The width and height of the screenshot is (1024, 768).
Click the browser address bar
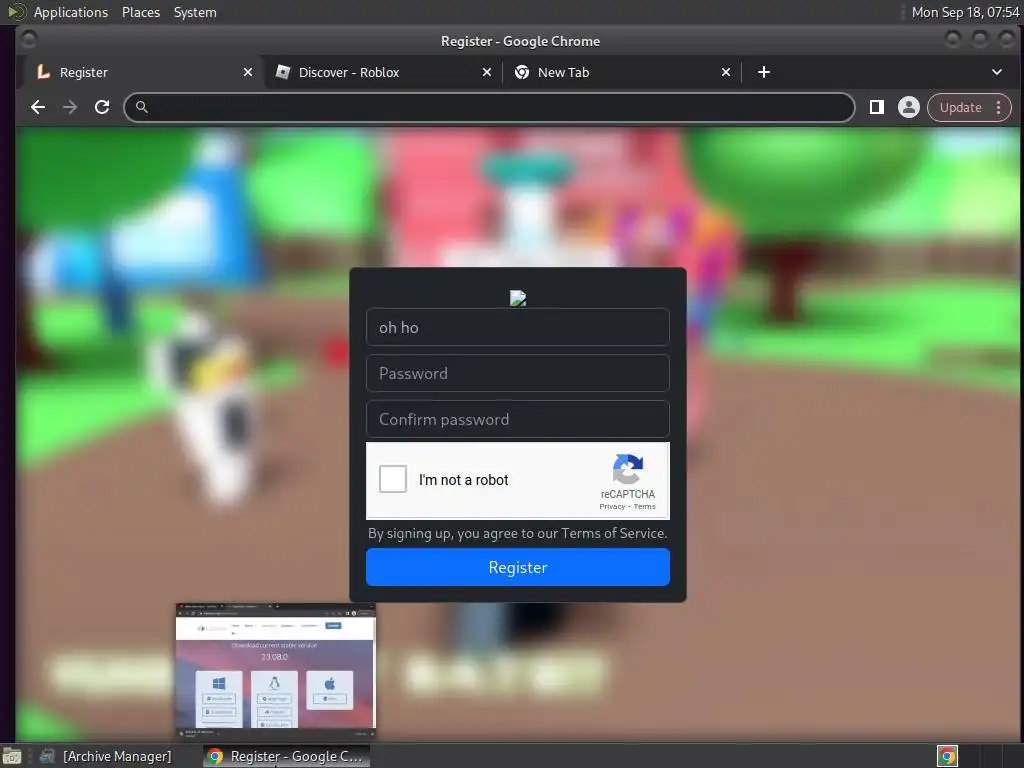[x=489, y=107]
